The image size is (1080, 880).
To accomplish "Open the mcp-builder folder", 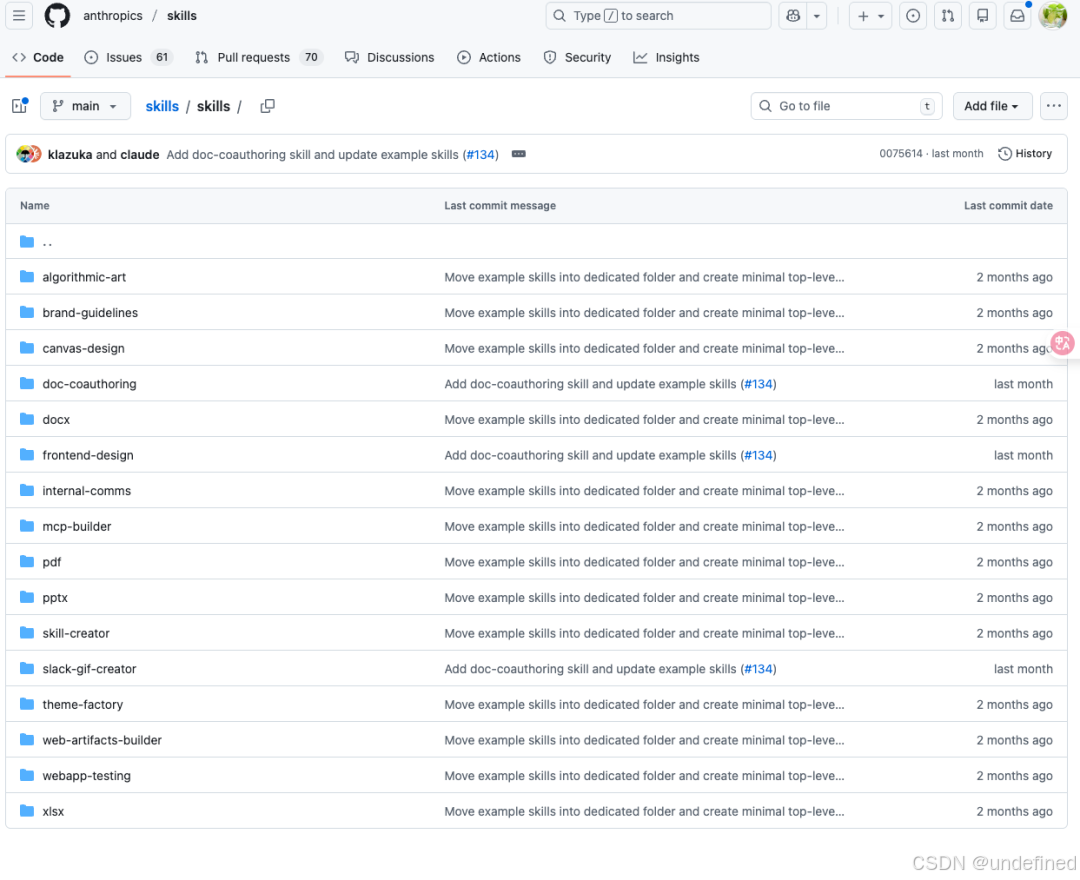I will 76,527.
